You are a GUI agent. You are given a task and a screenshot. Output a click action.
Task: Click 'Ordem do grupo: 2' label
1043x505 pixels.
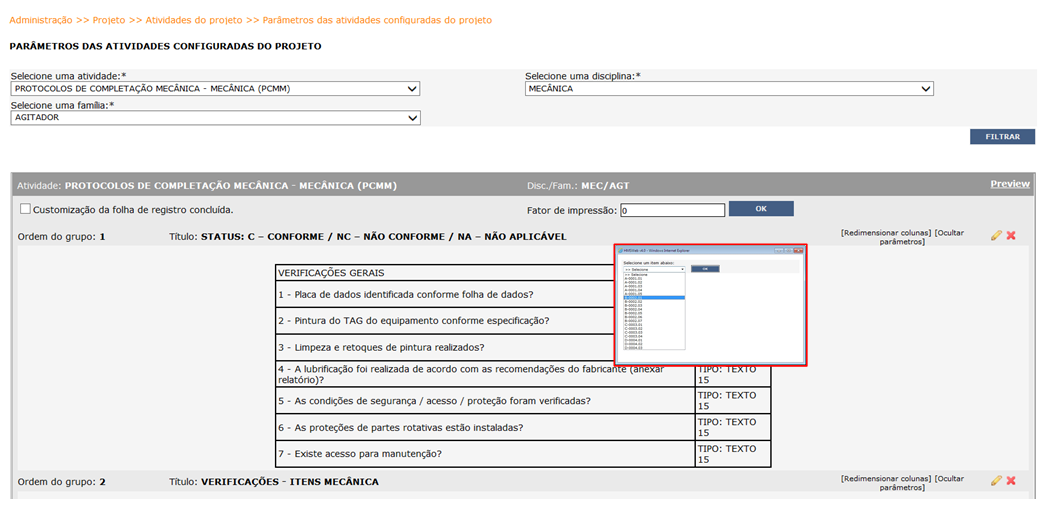point(62,482)
